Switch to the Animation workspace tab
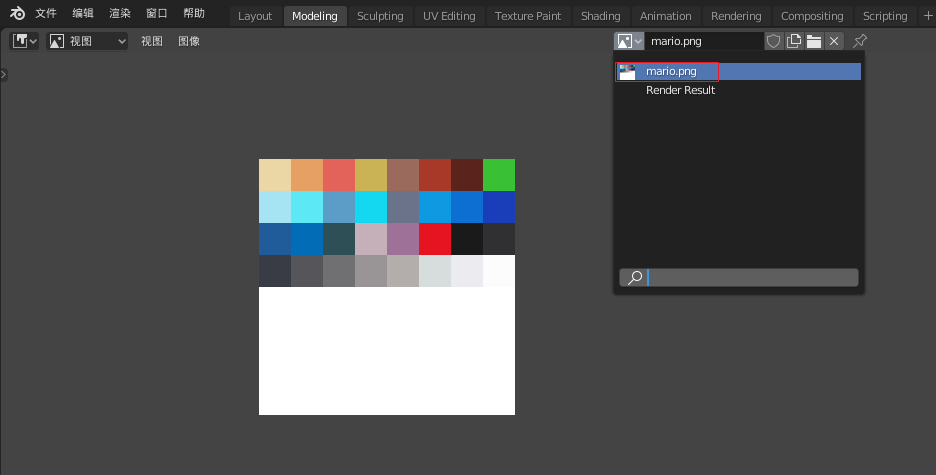Viewport: 936px width, 475px height. [666, 16]
